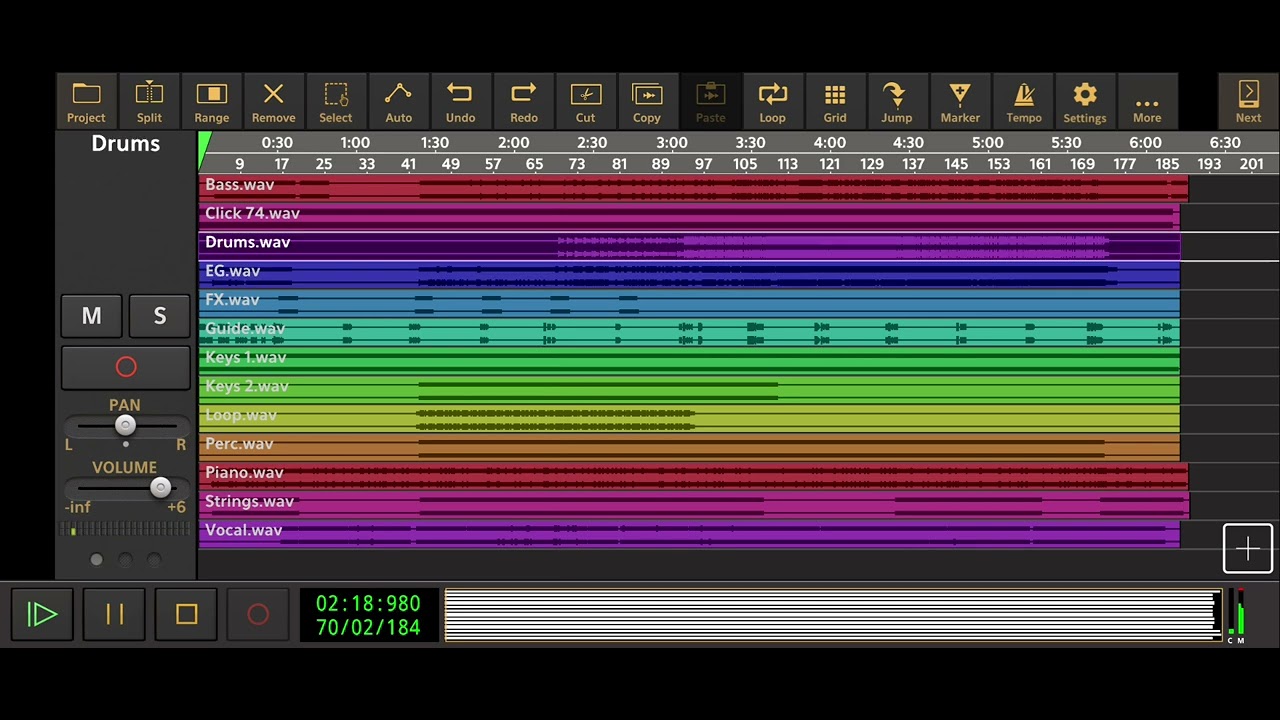This screenshot has width=1280, height=720.
Task: Toggle the Grid snapping
Action: click(835, 102)
